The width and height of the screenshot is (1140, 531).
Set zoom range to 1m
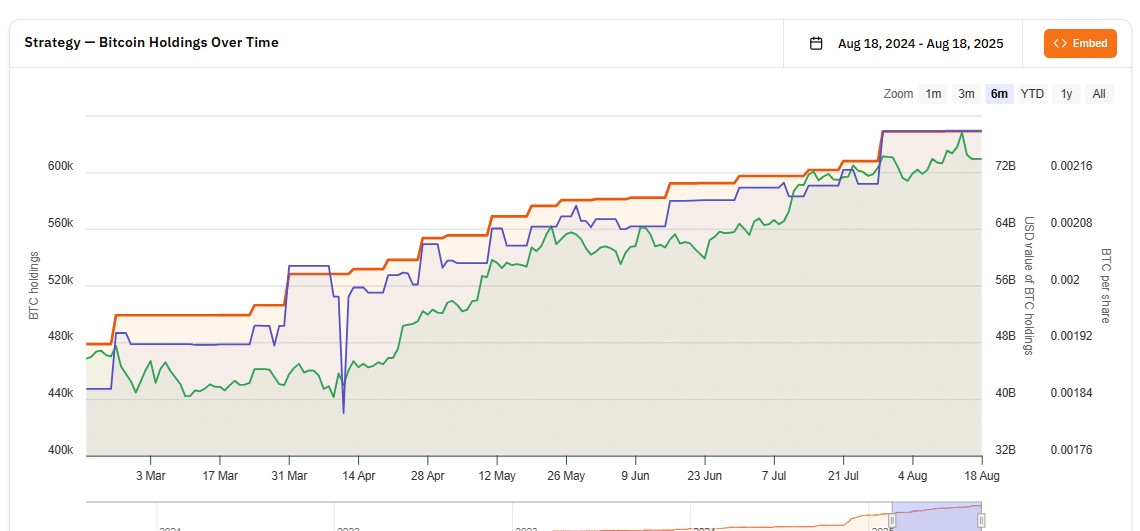point(933,94)
